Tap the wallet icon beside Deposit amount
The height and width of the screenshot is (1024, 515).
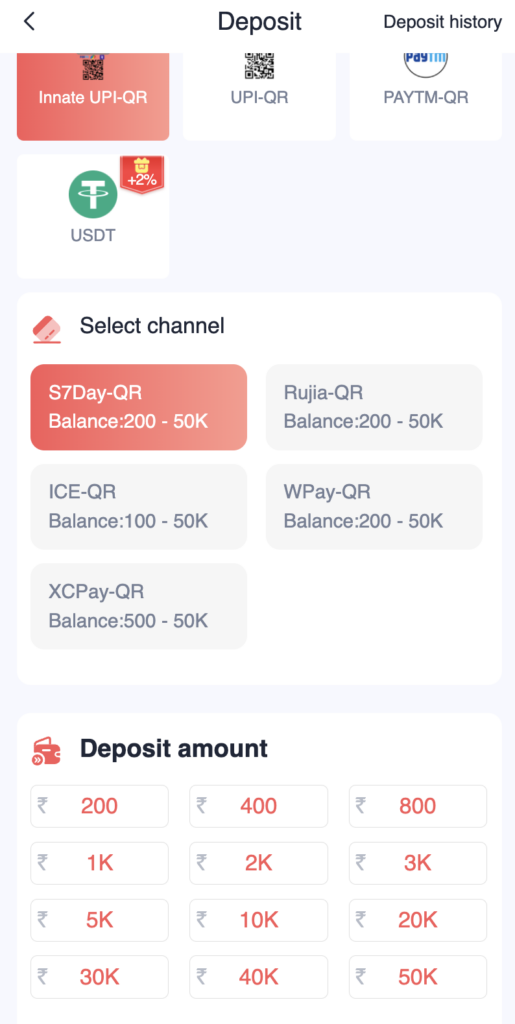[x=47, y=752]
